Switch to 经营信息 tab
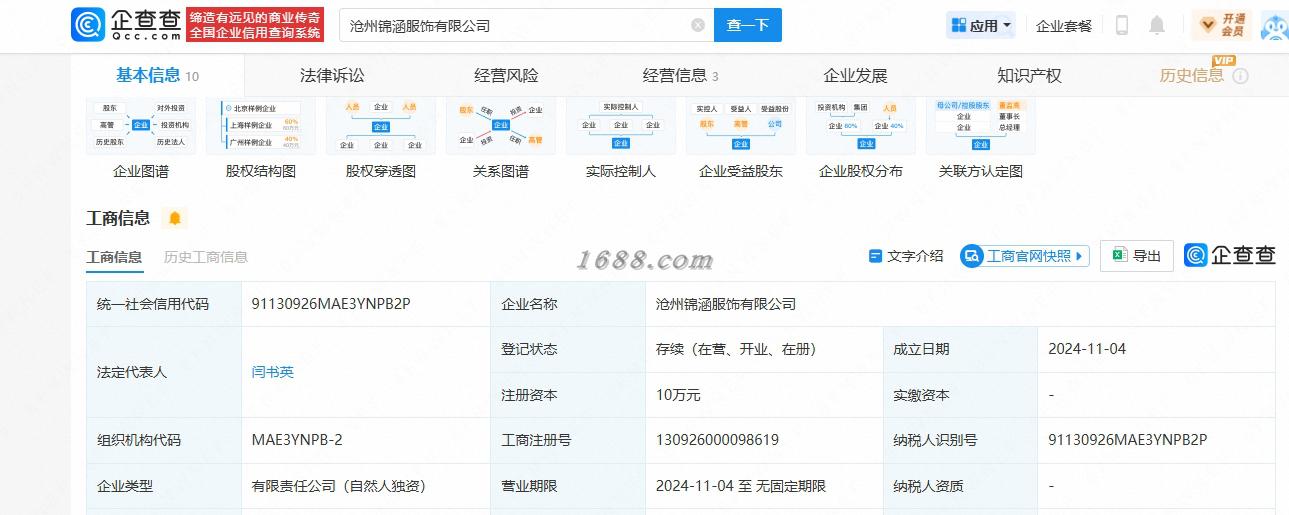The width and height of the screenshot is (1289, 515). 680,75
